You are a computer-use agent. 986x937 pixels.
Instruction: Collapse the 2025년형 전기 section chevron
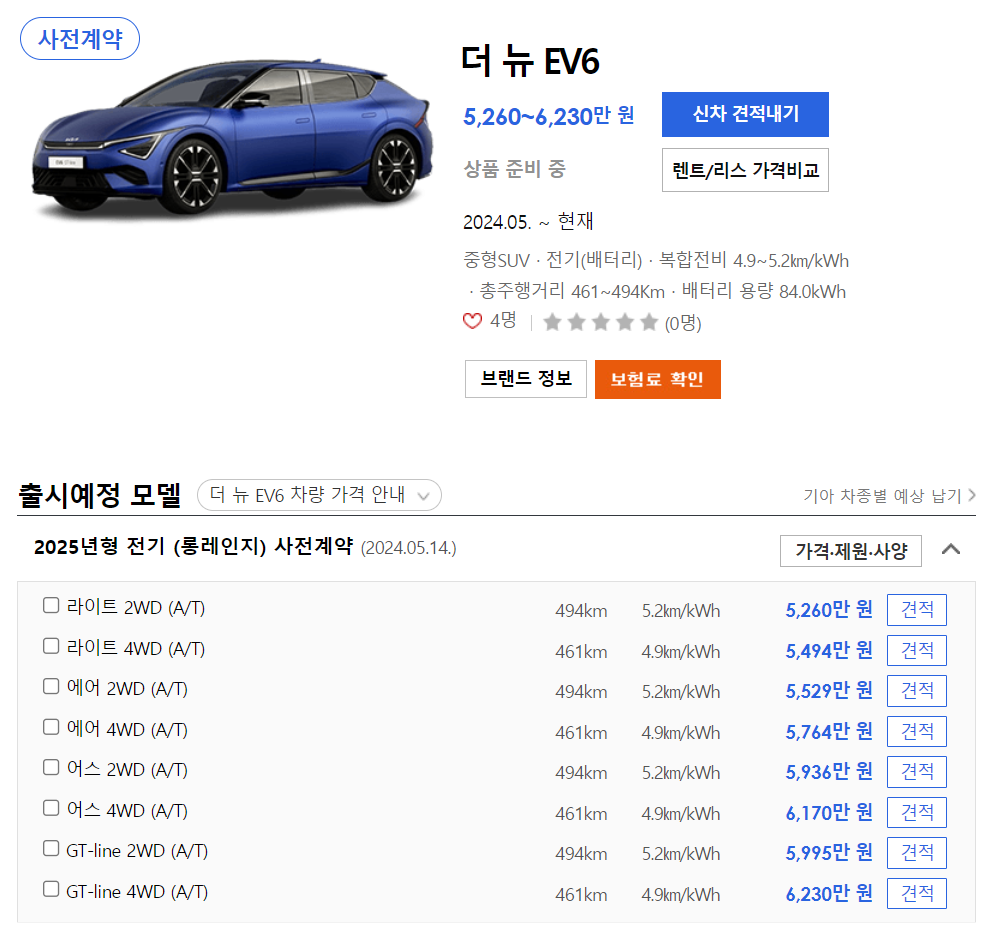click(951, 550)
